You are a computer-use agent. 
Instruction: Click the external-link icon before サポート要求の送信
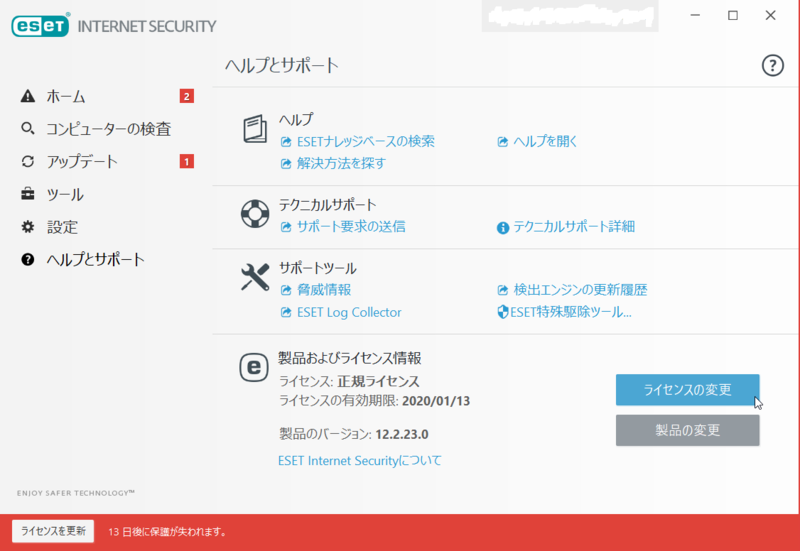pos(286,227)
